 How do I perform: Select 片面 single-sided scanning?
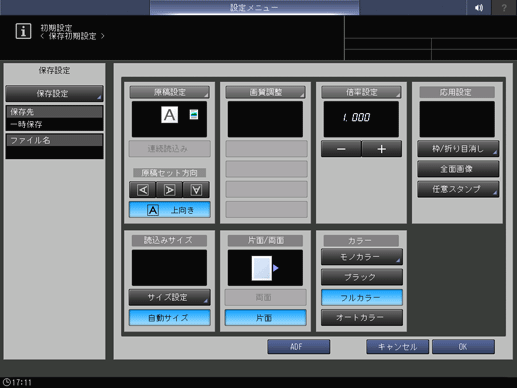click(265, 318)
